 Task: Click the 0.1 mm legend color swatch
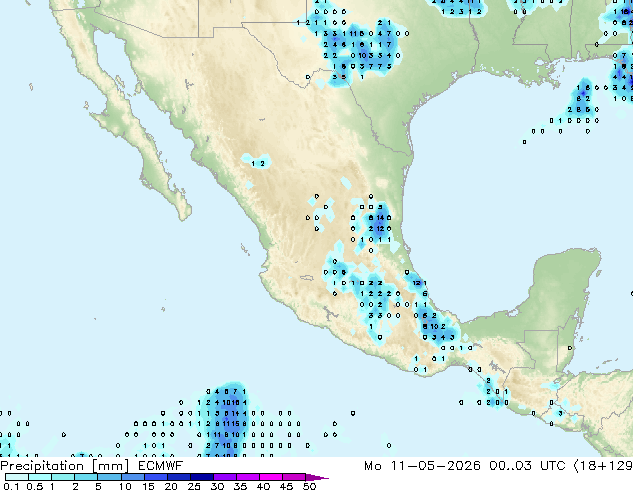pos(17,477)
